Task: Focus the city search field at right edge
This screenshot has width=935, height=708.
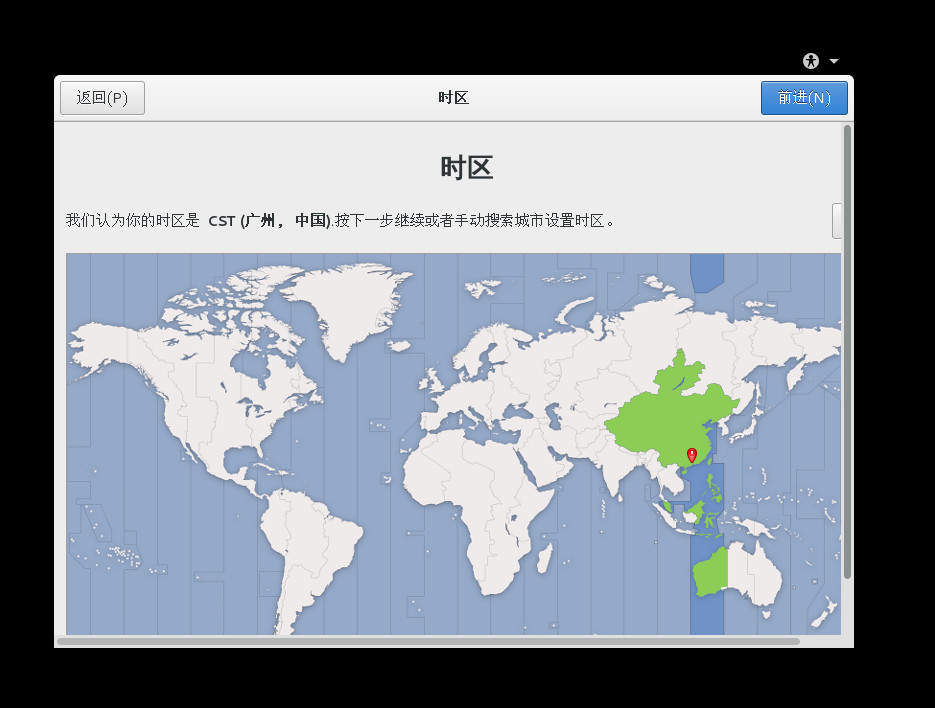Action: (x=837, y=221)
